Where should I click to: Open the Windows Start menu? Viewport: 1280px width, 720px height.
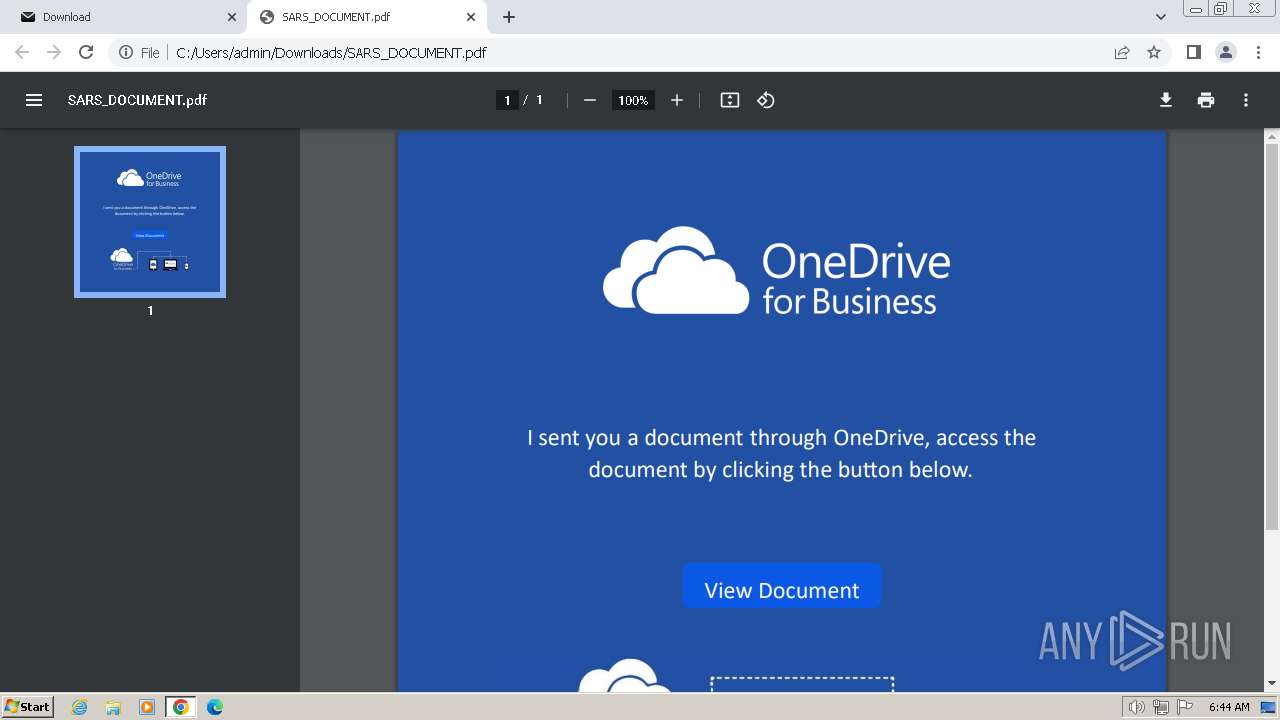point(28,706)
